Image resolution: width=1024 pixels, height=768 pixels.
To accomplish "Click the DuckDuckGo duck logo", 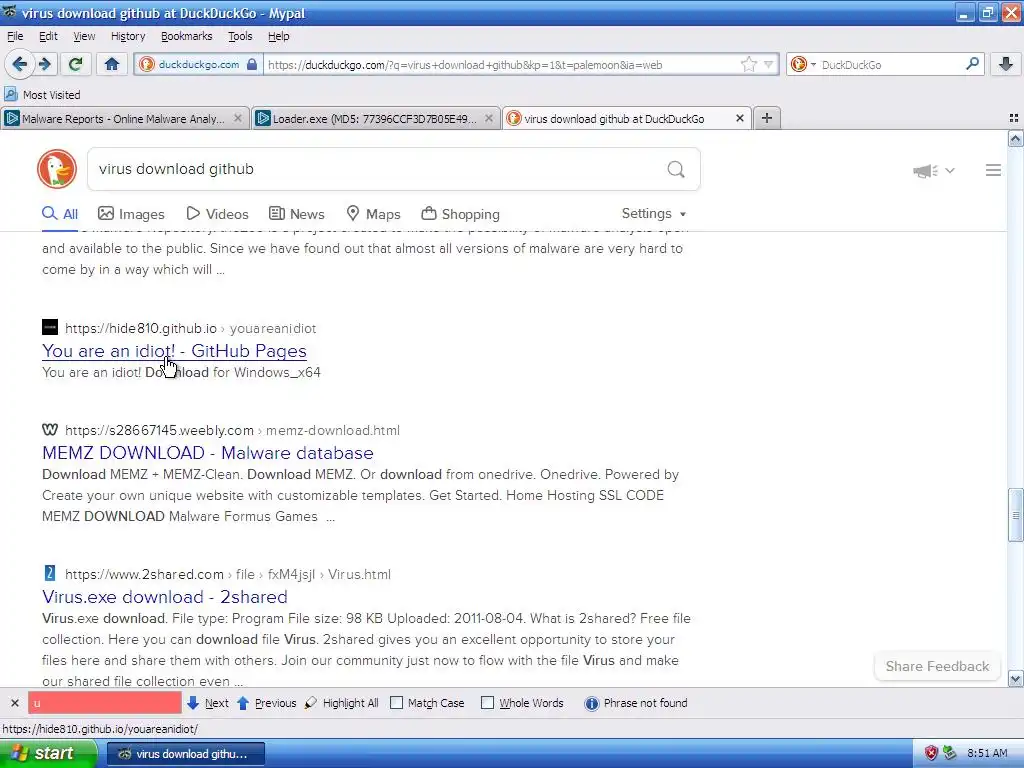I will click(57, 169).
